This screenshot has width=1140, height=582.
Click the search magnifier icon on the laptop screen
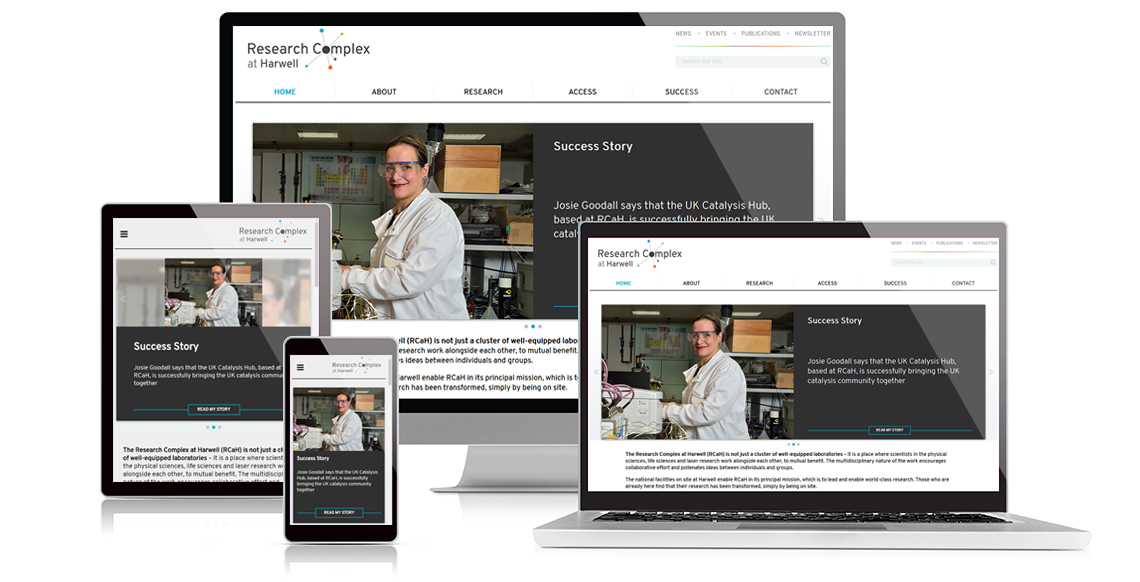[x=992, y=262]
